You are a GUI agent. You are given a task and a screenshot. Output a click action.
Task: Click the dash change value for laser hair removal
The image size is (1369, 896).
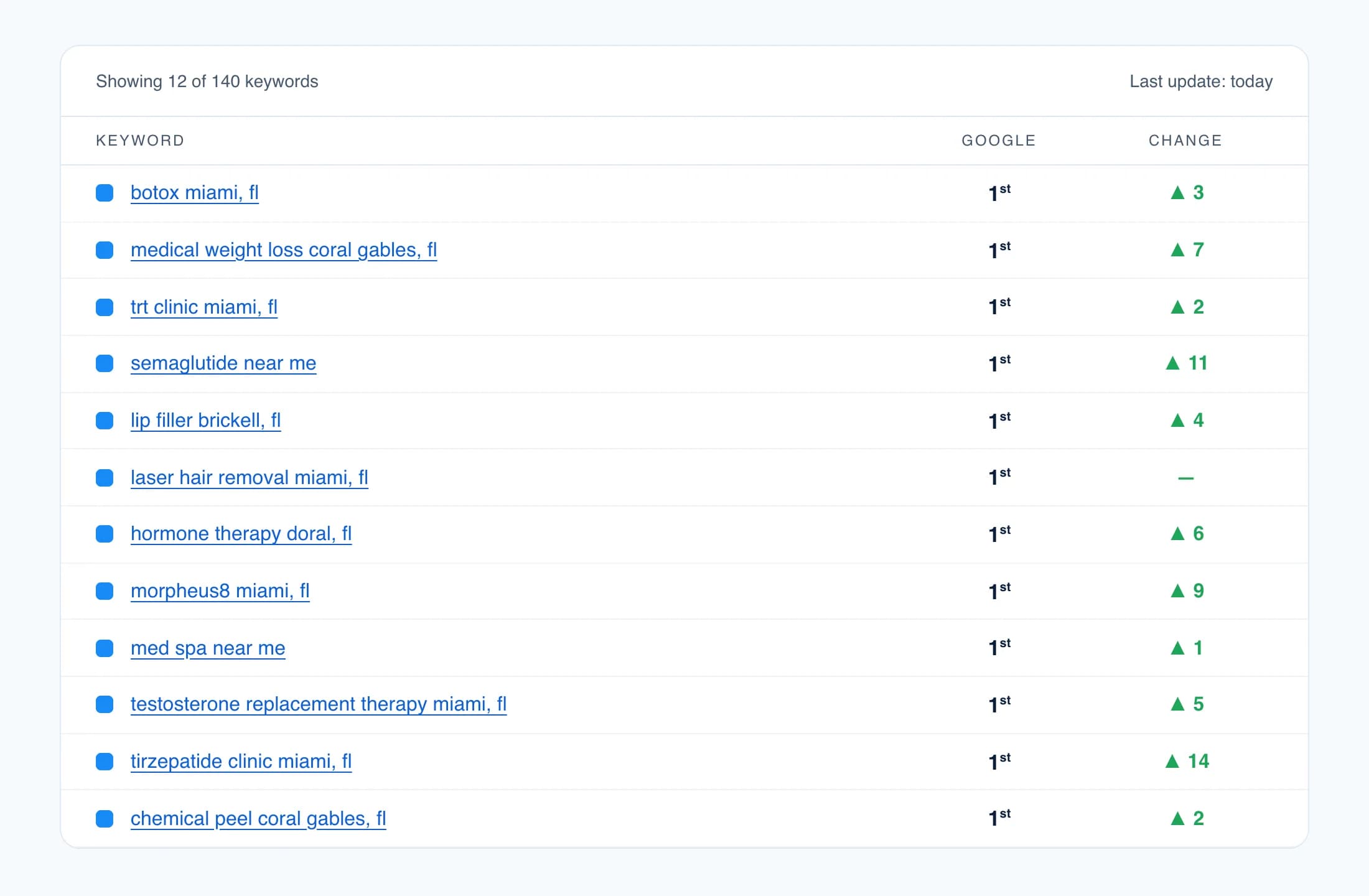click(x=1186, y=478)
